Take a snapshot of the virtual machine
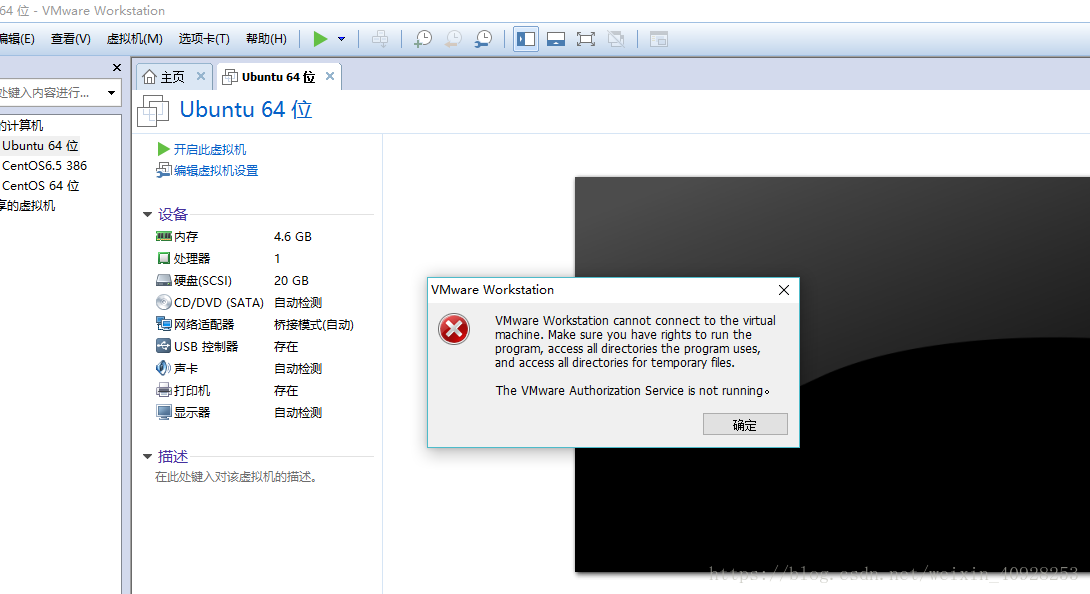The height and width of the screenshot is (594, 1090). click(423, 39)
